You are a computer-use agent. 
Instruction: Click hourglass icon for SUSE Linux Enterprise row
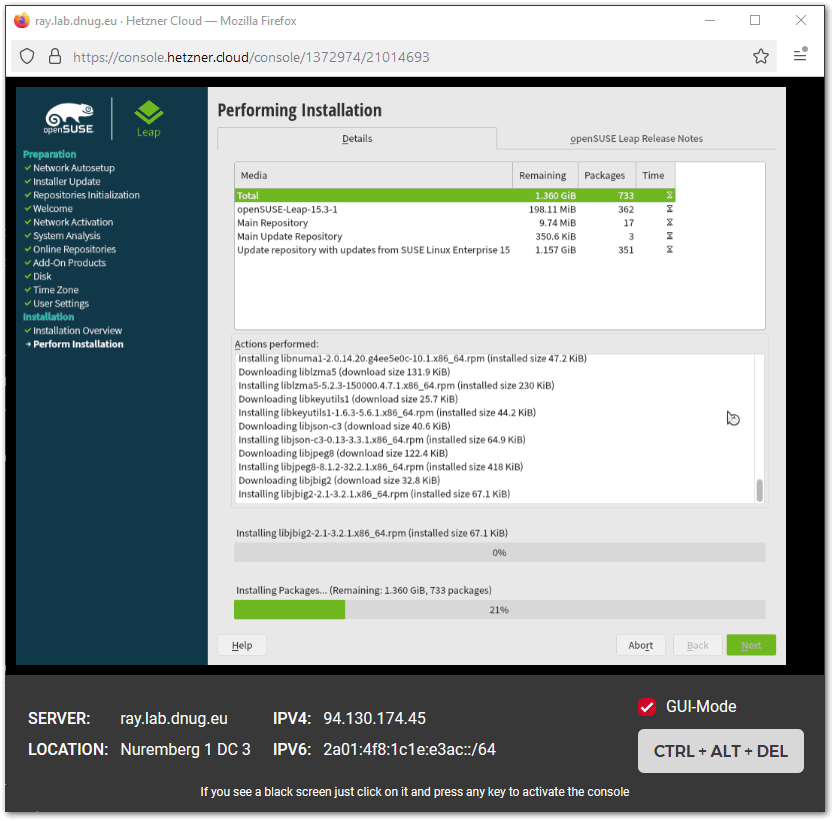click(670, 249)
